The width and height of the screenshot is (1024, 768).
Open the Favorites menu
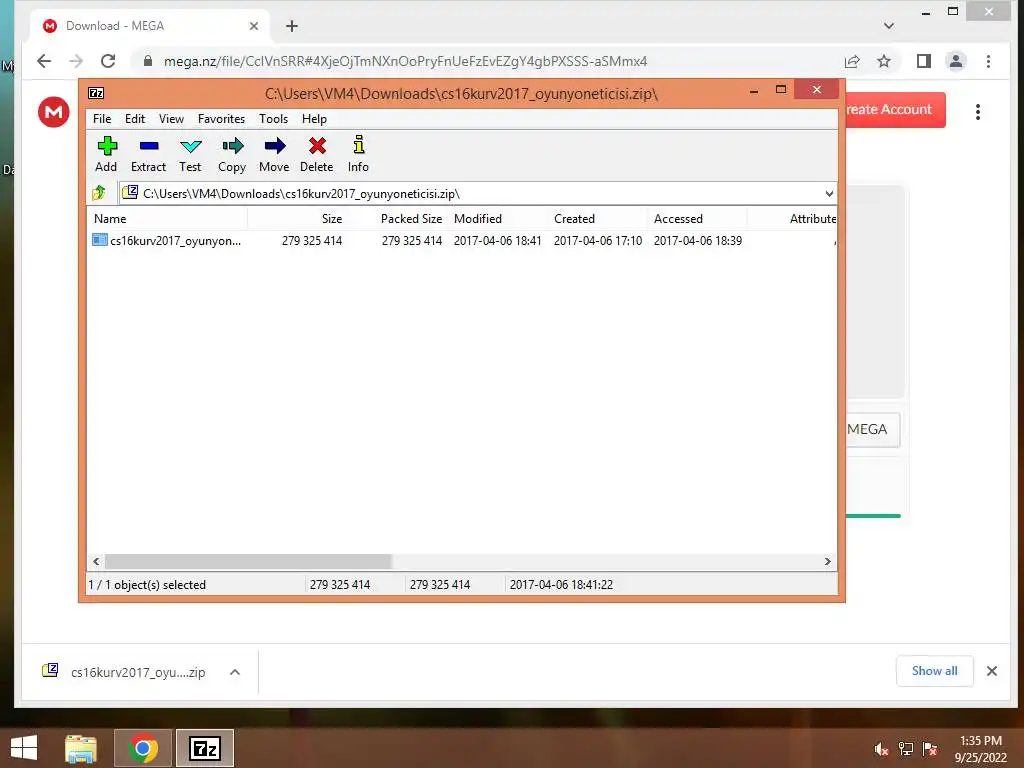click(221, 119)
